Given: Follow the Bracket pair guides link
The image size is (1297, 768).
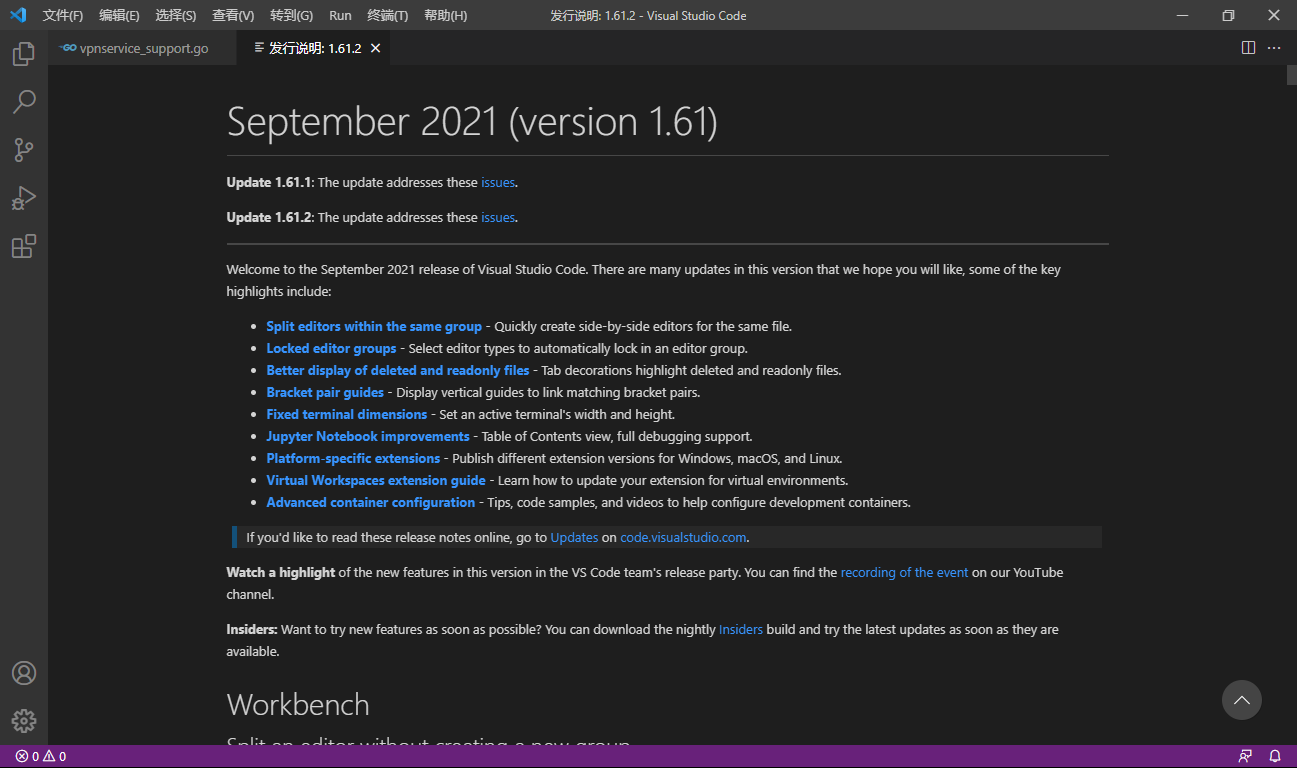Looking at the screenshot, I should 325,391.
